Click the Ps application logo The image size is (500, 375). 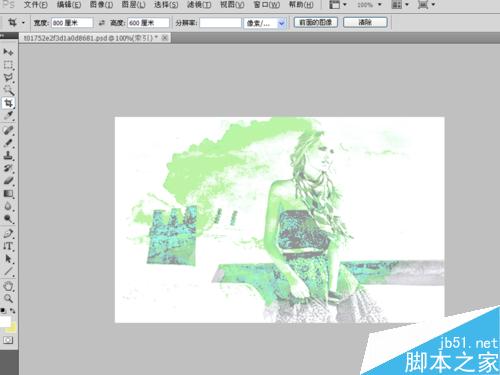(x=9, y=5)
